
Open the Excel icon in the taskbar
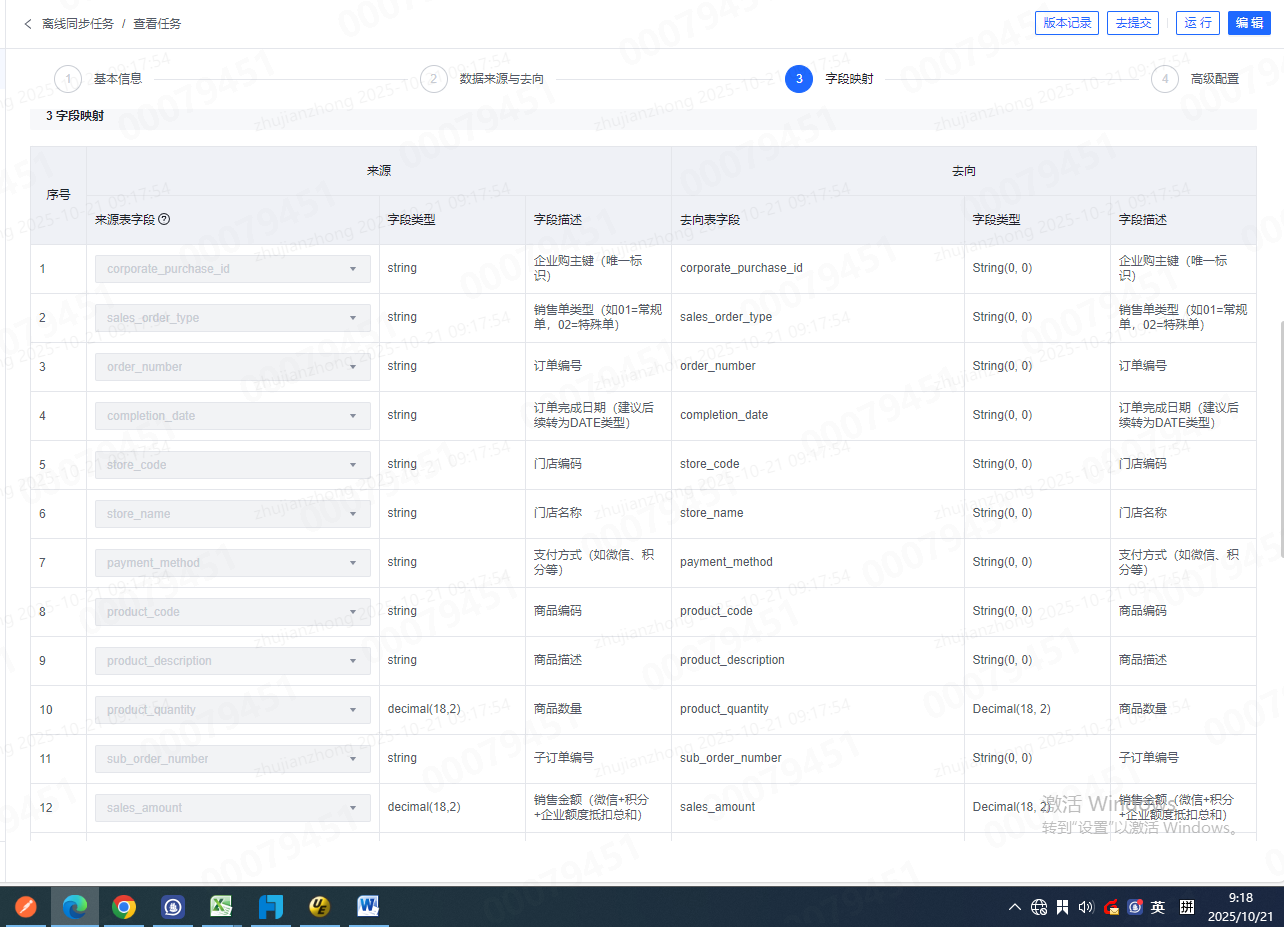coord(221,907)
